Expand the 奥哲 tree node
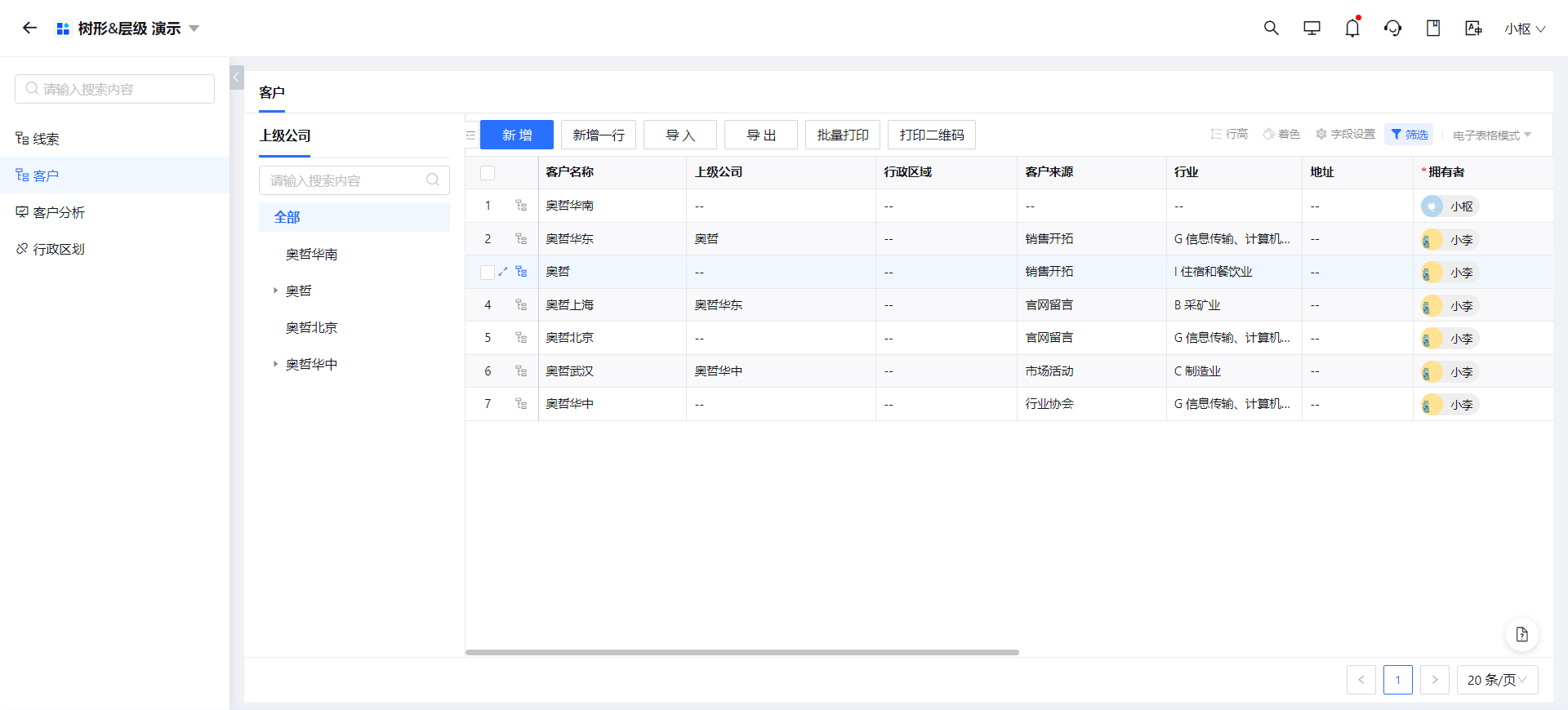The width and height of the screenshot is (1568, 710). 275,291
